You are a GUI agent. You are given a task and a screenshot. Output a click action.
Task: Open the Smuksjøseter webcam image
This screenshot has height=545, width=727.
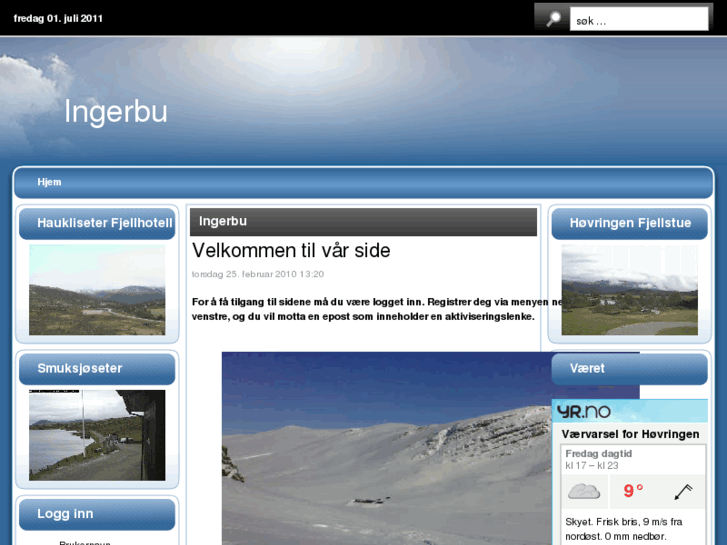tap(97, 435)
